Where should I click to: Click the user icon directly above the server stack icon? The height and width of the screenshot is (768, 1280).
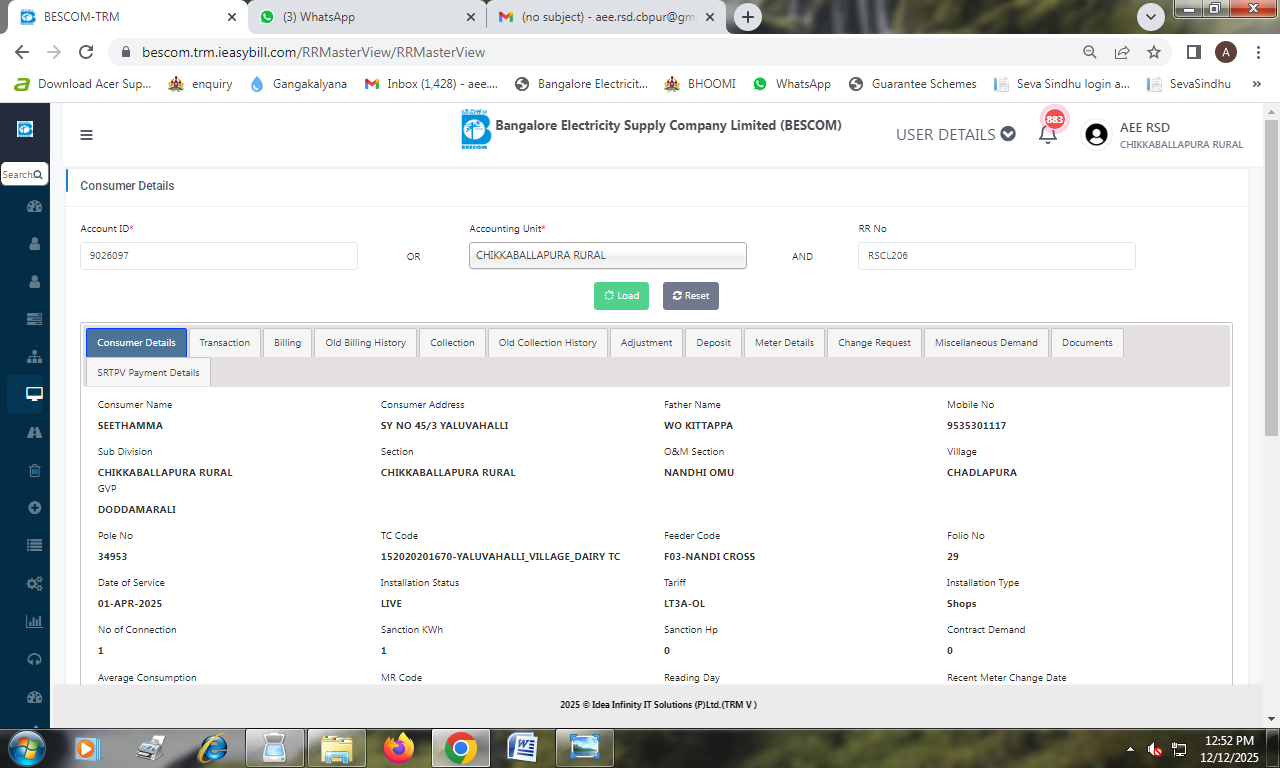(x=34, y=281)
